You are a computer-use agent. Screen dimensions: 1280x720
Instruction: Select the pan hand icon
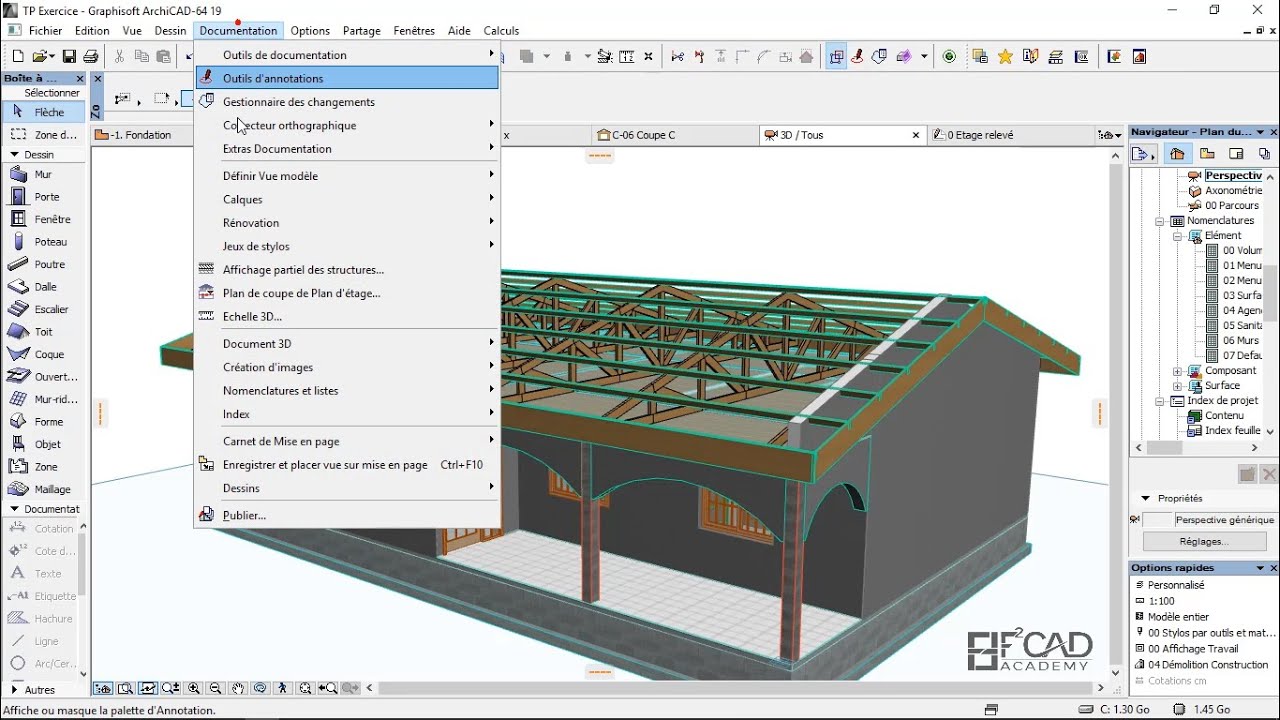point(238,688)
